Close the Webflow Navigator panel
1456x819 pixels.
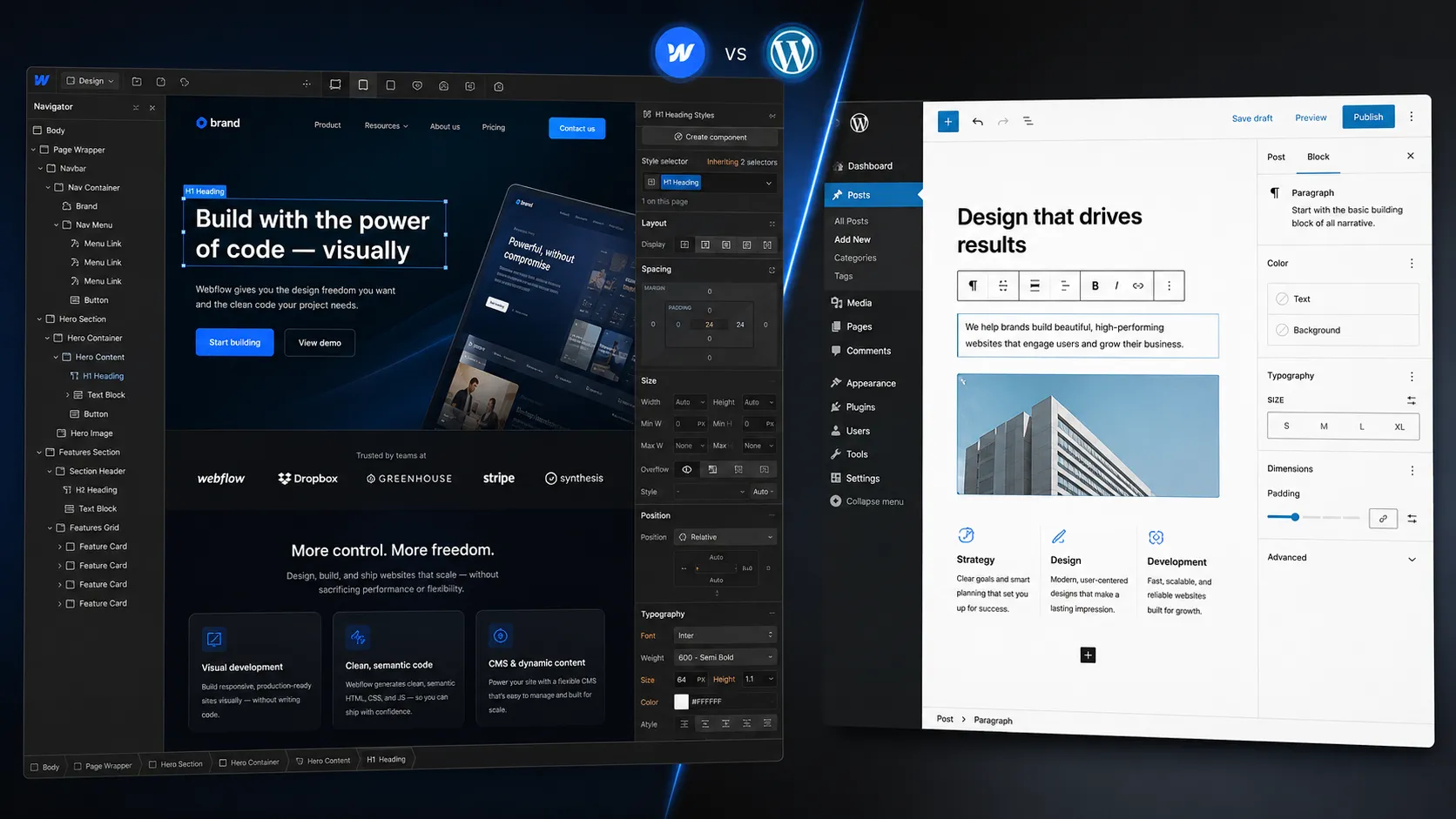pos(152,108)
